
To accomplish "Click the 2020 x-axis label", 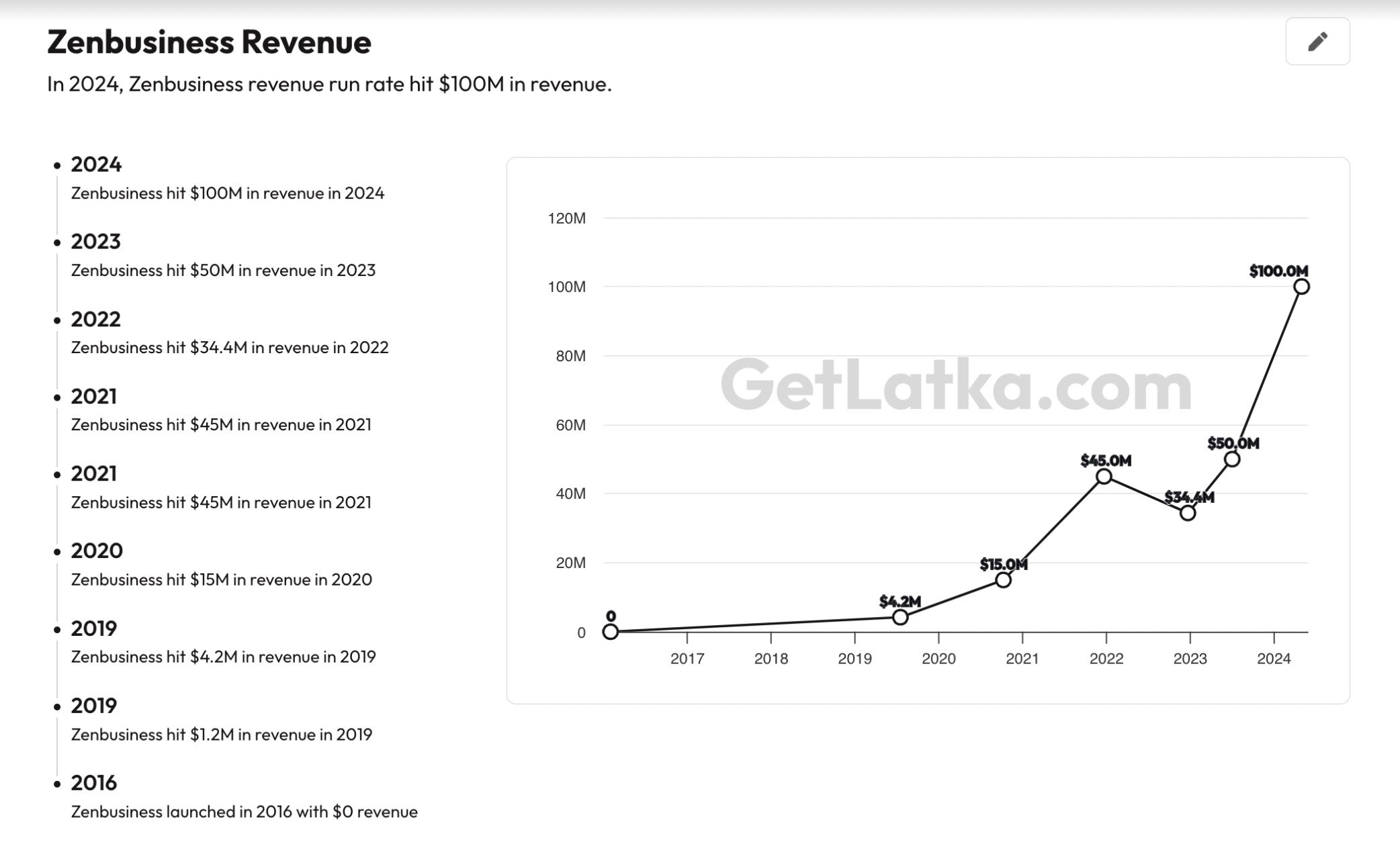I will point(938,659).
